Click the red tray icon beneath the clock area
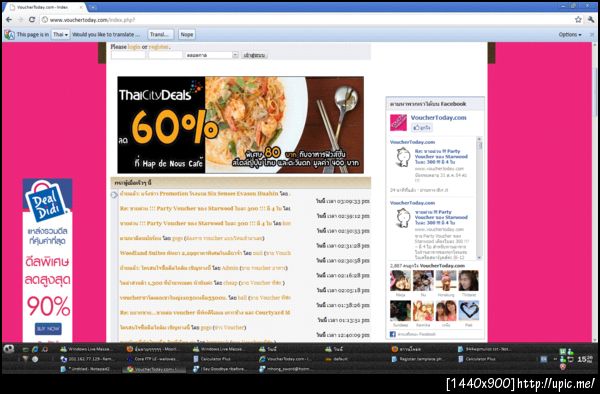The image size is (600, 394). (x=562, y=367)
